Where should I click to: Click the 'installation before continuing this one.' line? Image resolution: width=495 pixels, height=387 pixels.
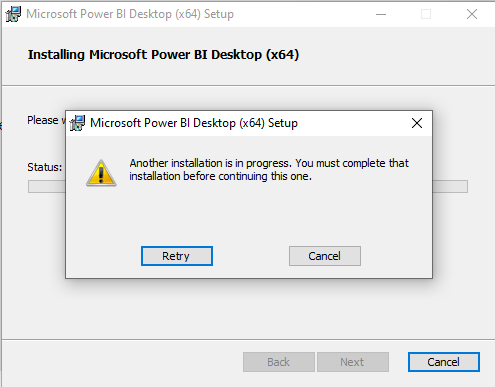221,176
